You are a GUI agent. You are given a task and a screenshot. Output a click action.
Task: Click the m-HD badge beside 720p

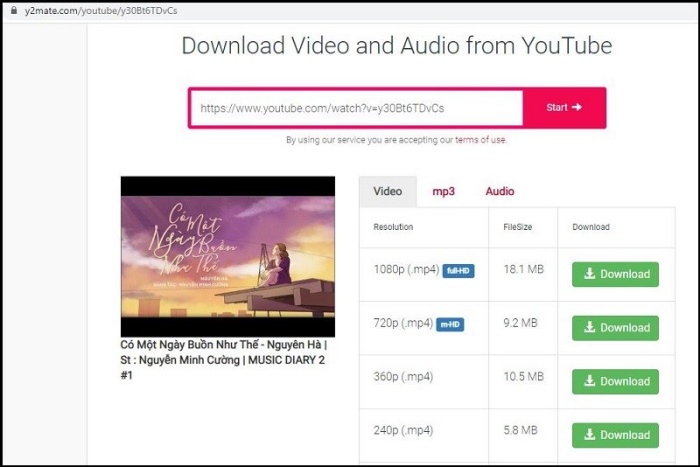[450, 324]
